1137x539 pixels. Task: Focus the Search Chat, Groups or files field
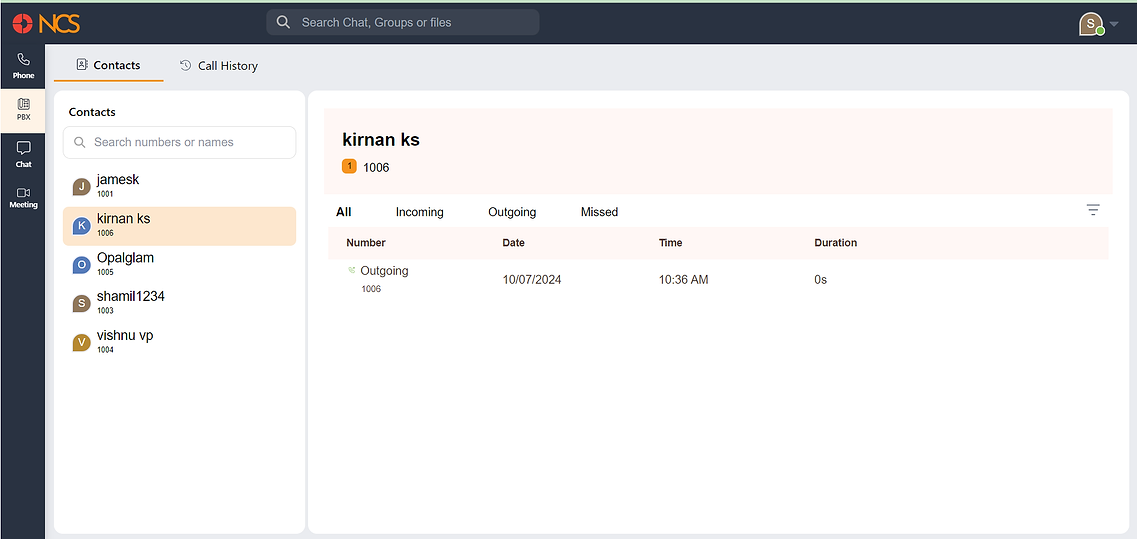pos(402,22)
